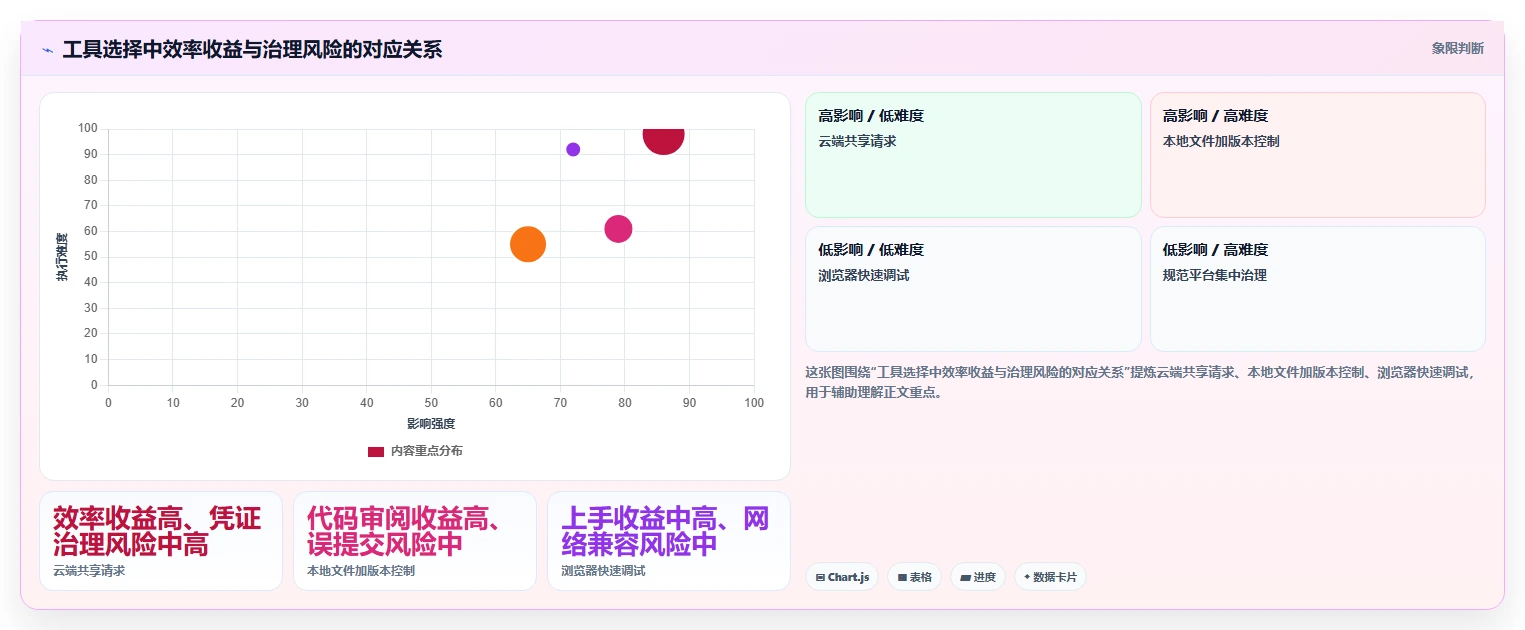
Task: Click 本地文件加版本控制 text in pink quadrant
Action: [1220, 141]
